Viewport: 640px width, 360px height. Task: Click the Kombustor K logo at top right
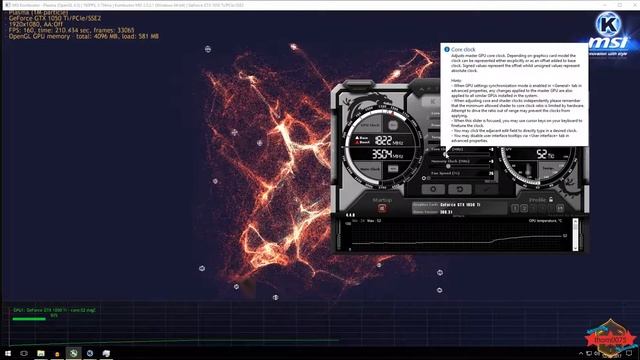tap(608, 24)
